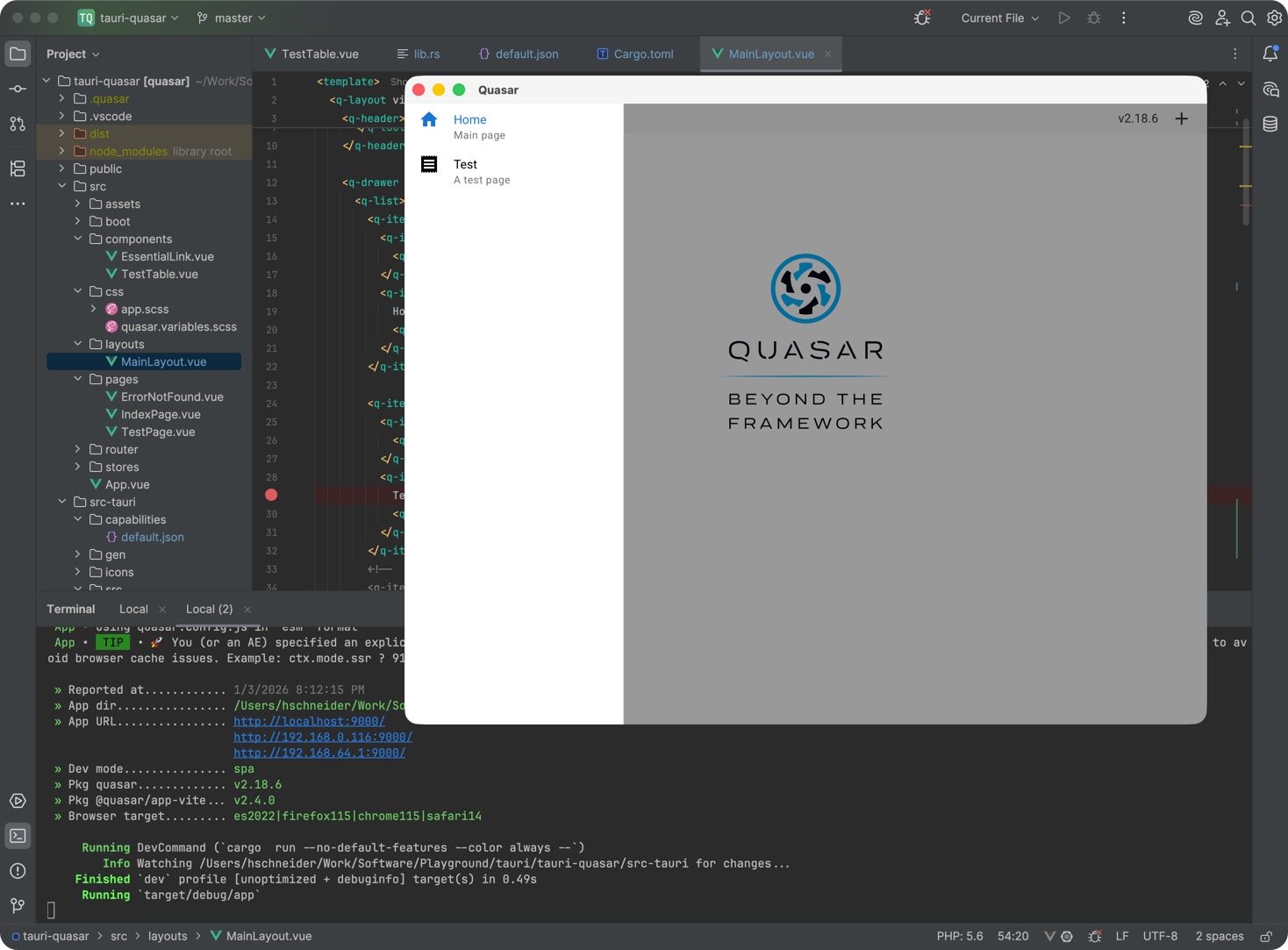1288x950 pixels.
Task: Open the Git tool window icon
Action: coord(18,905)
